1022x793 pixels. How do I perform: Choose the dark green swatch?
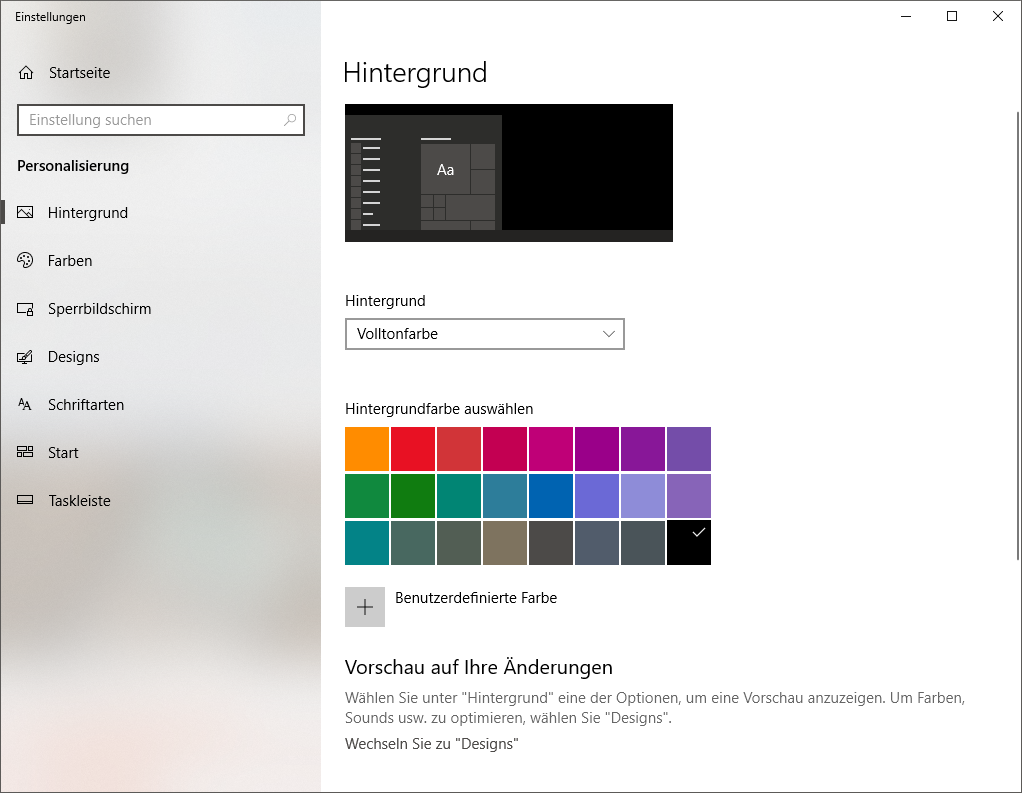pos(413,496)
